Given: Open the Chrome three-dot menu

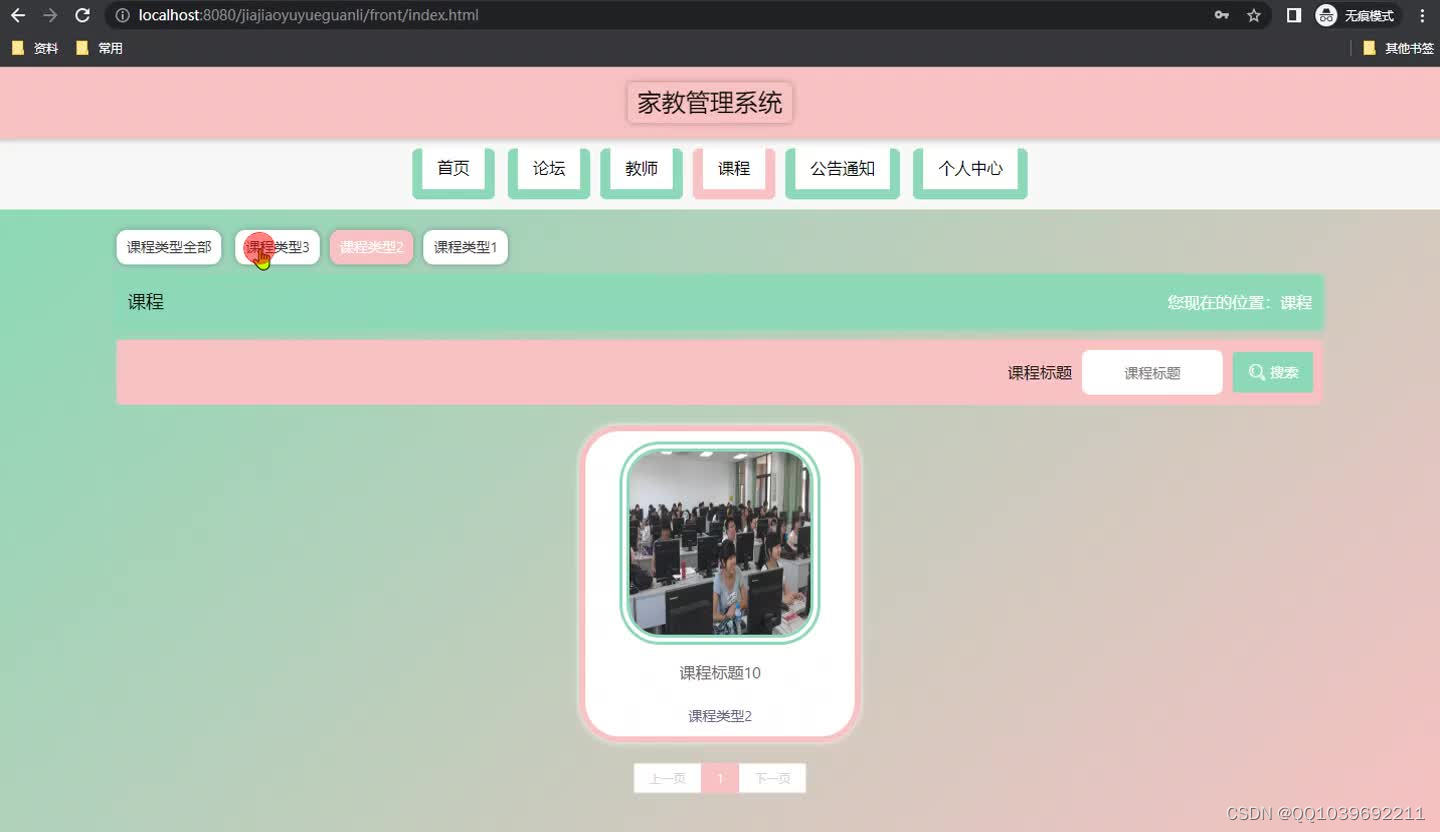Looking at the screenshot, I should [1422, 15].
